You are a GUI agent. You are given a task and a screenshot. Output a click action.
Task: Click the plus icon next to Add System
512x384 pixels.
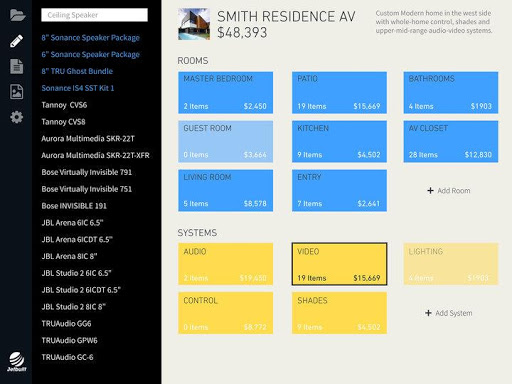pos(428,313)
